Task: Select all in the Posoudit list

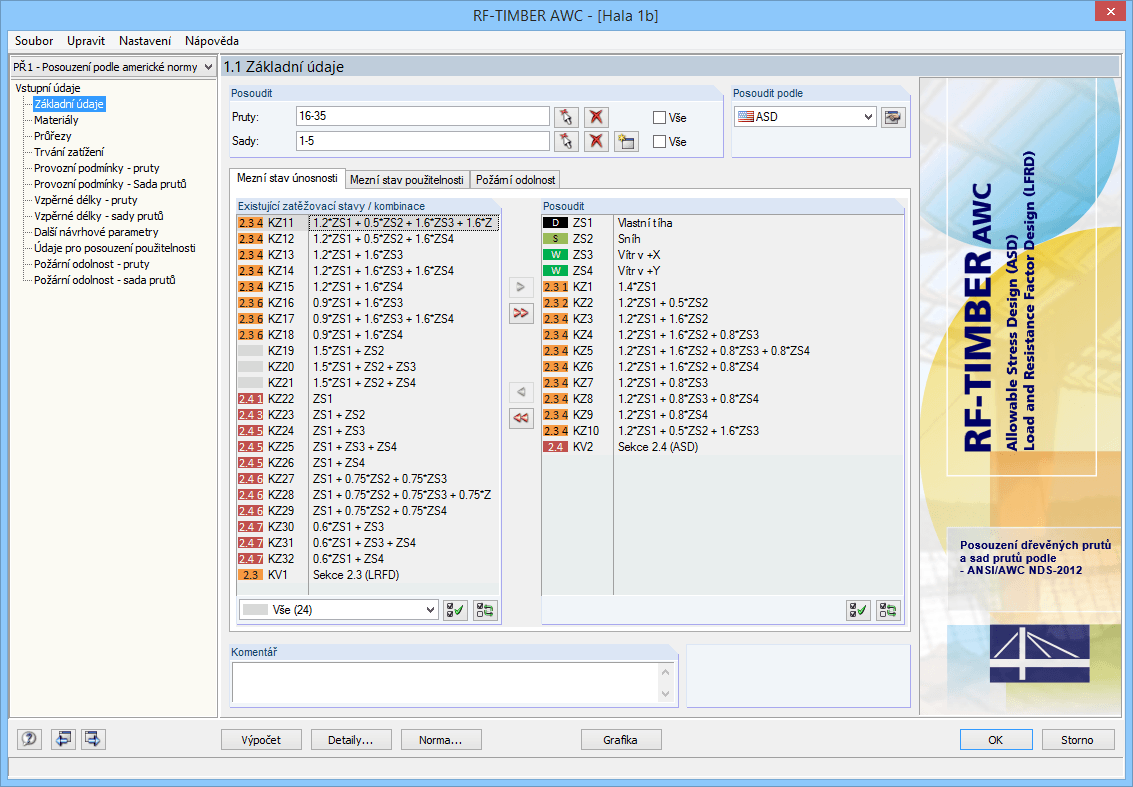Action: pos(858,610)
